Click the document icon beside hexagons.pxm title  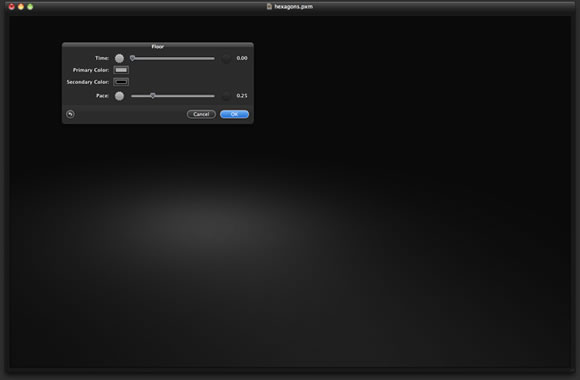[x=269, y=6]
